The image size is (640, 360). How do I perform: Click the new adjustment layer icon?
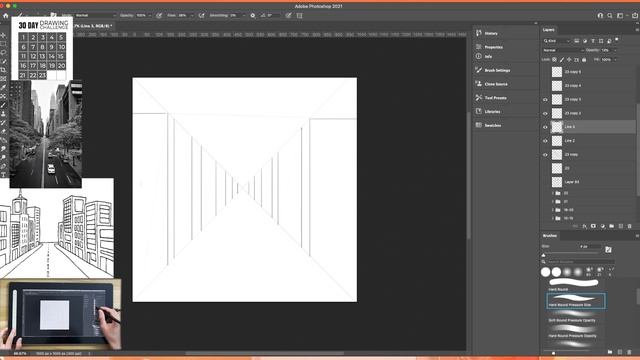tap(602, 226)
